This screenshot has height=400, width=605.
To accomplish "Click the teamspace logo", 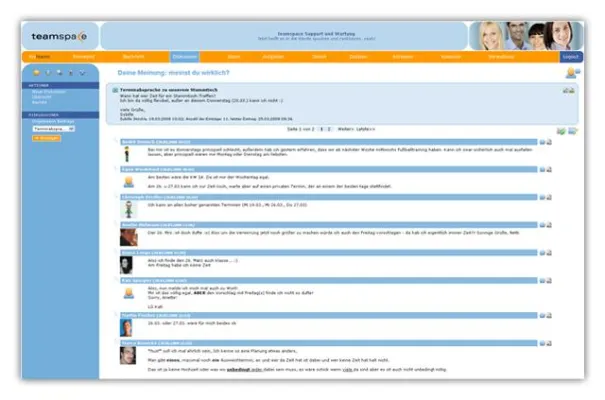I will point(59,37).
